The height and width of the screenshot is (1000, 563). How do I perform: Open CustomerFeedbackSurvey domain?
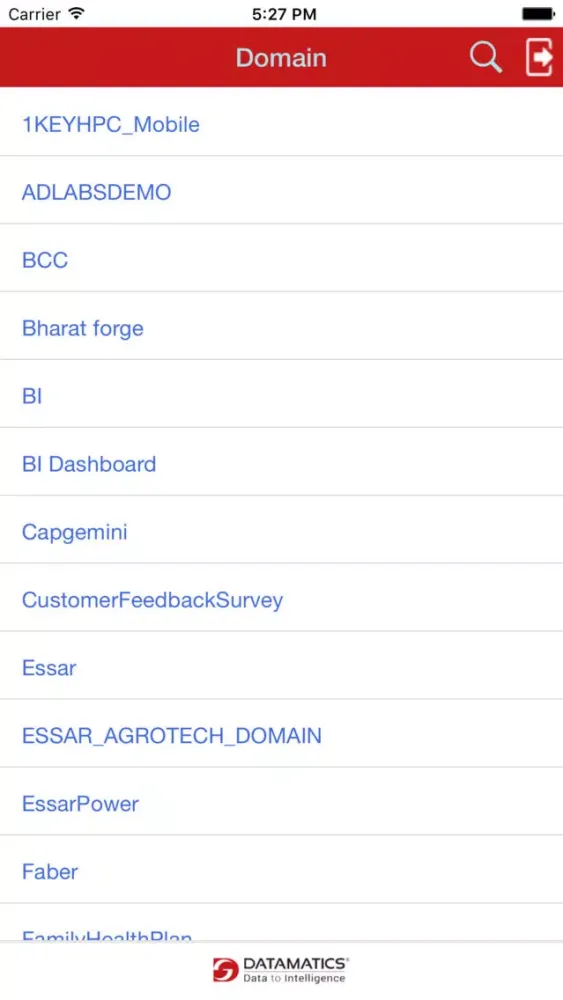[281, 599]
